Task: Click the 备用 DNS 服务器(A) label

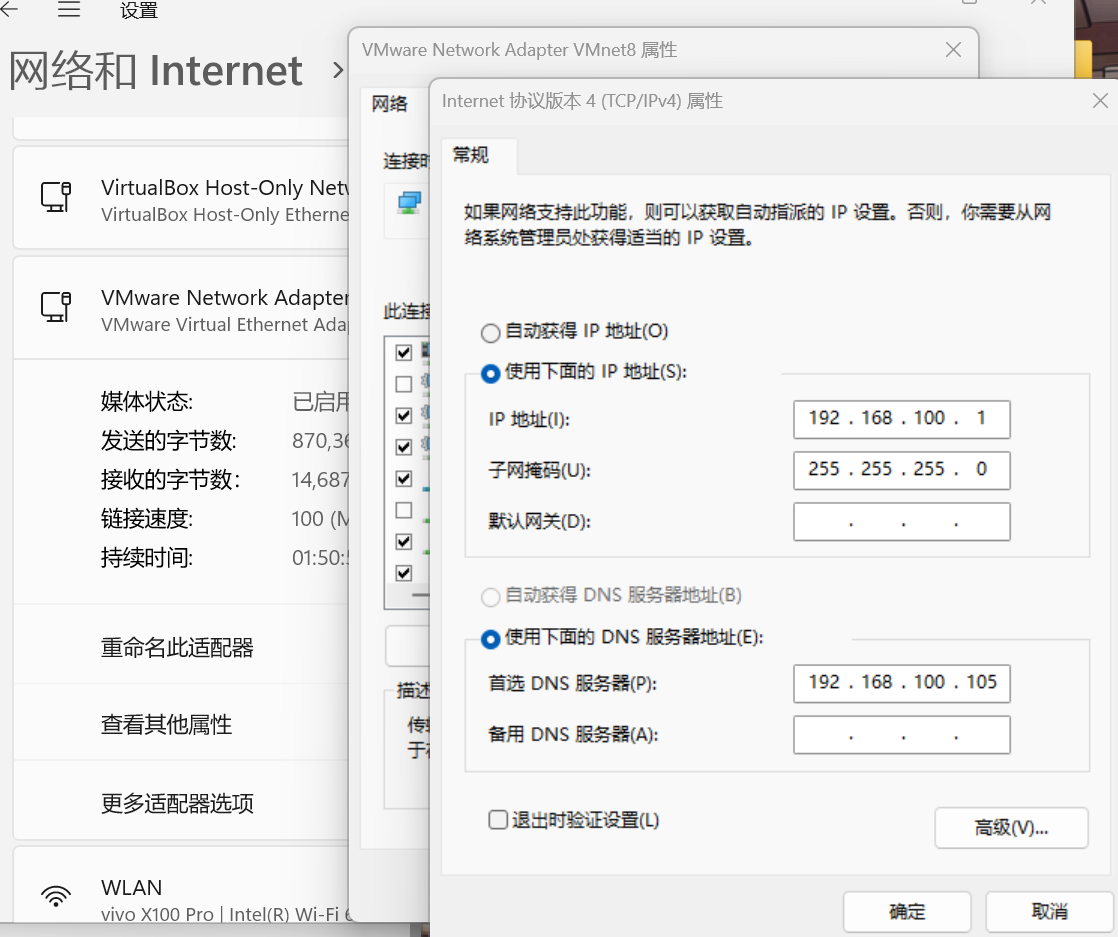Action: point(573,734)
